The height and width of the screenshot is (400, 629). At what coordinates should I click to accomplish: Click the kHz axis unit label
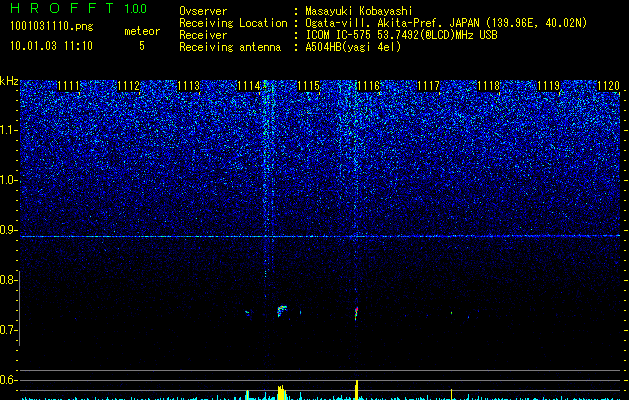coord(9,81)
